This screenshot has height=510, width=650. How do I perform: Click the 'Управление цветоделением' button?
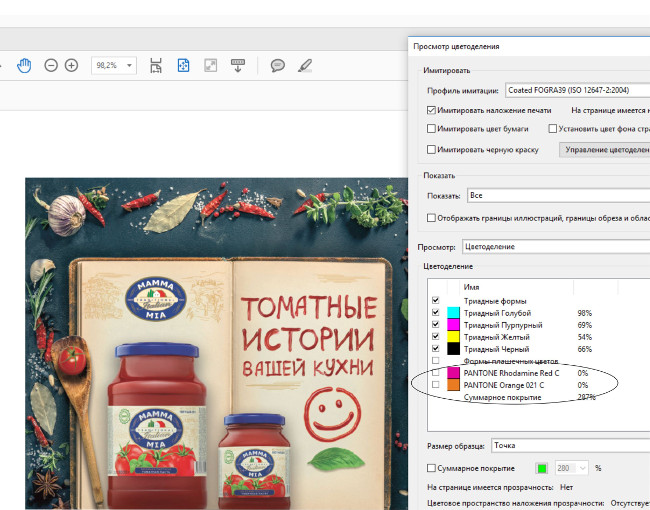(x=604, y=149)
